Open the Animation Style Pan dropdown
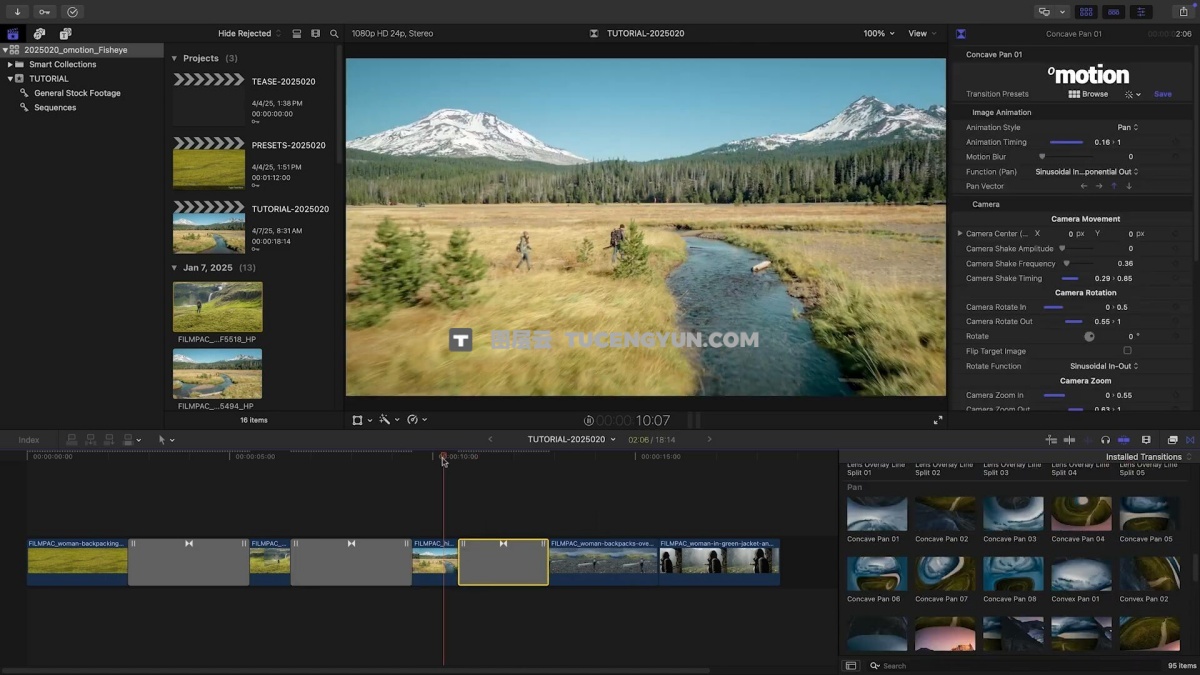Screen dimensions: 1200x675 pyautogui.click(x=1128, y=128)
